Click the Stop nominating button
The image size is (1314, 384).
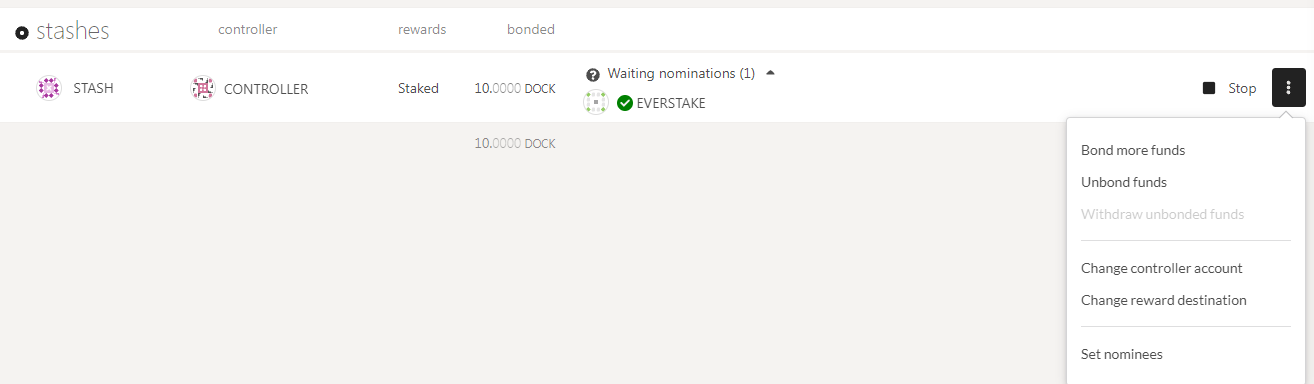click(1230, 88)
